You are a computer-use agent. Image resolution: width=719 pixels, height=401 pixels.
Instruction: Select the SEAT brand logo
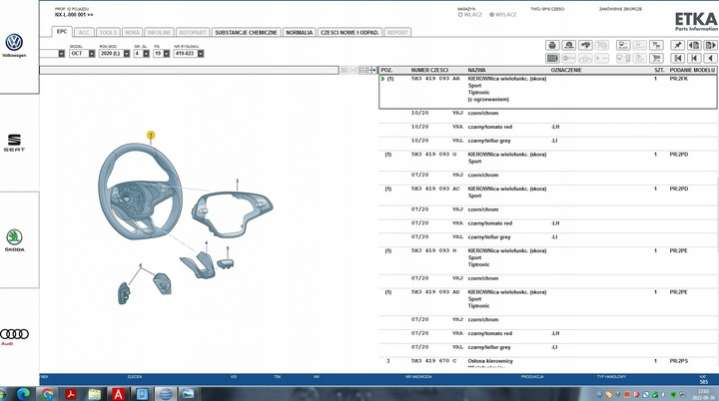tap(14, 141)
